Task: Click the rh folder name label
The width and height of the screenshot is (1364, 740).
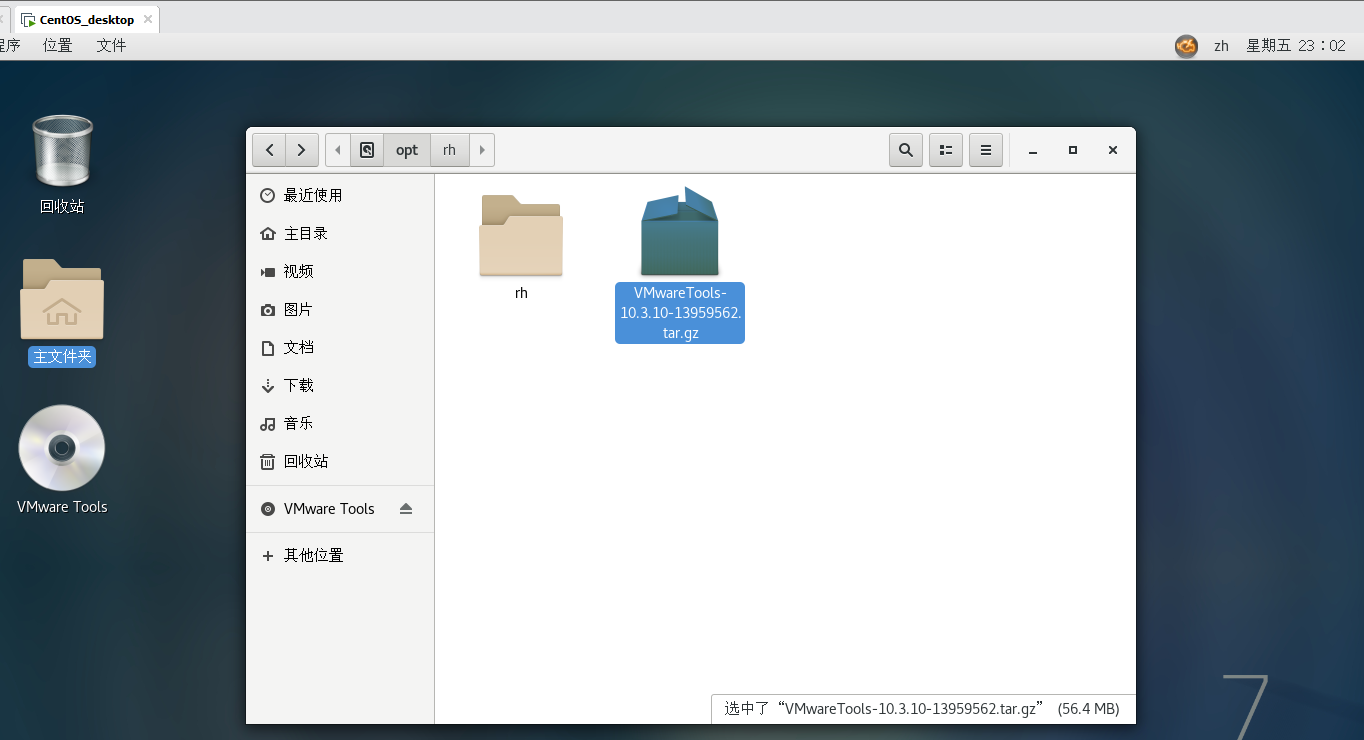Action: [521, 293]
